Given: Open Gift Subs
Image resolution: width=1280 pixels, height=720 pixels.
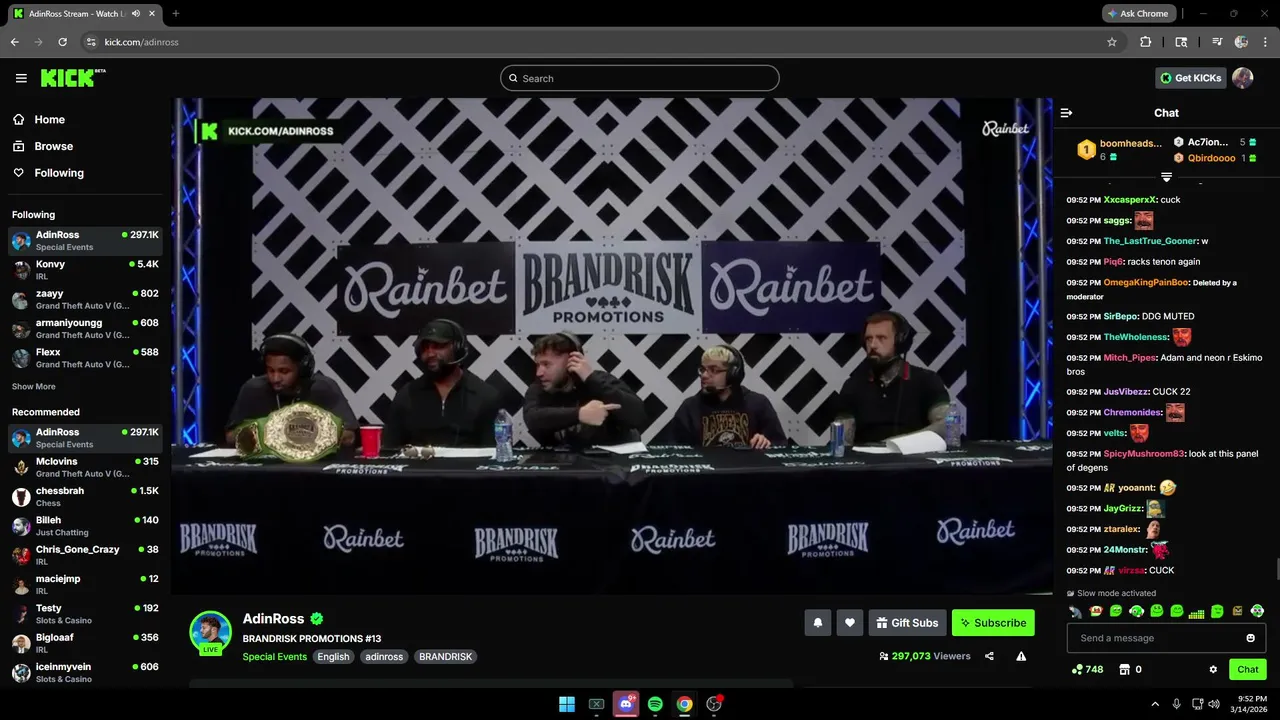Looking at the screenshot, I should click(907, 623).
